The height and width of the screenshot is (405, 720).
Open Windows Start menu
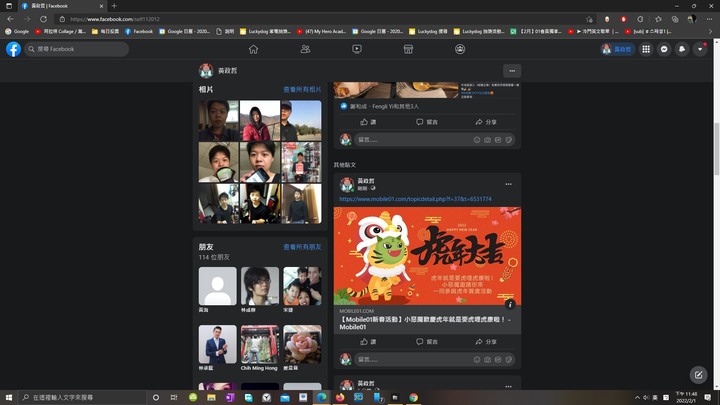[9, 397]
